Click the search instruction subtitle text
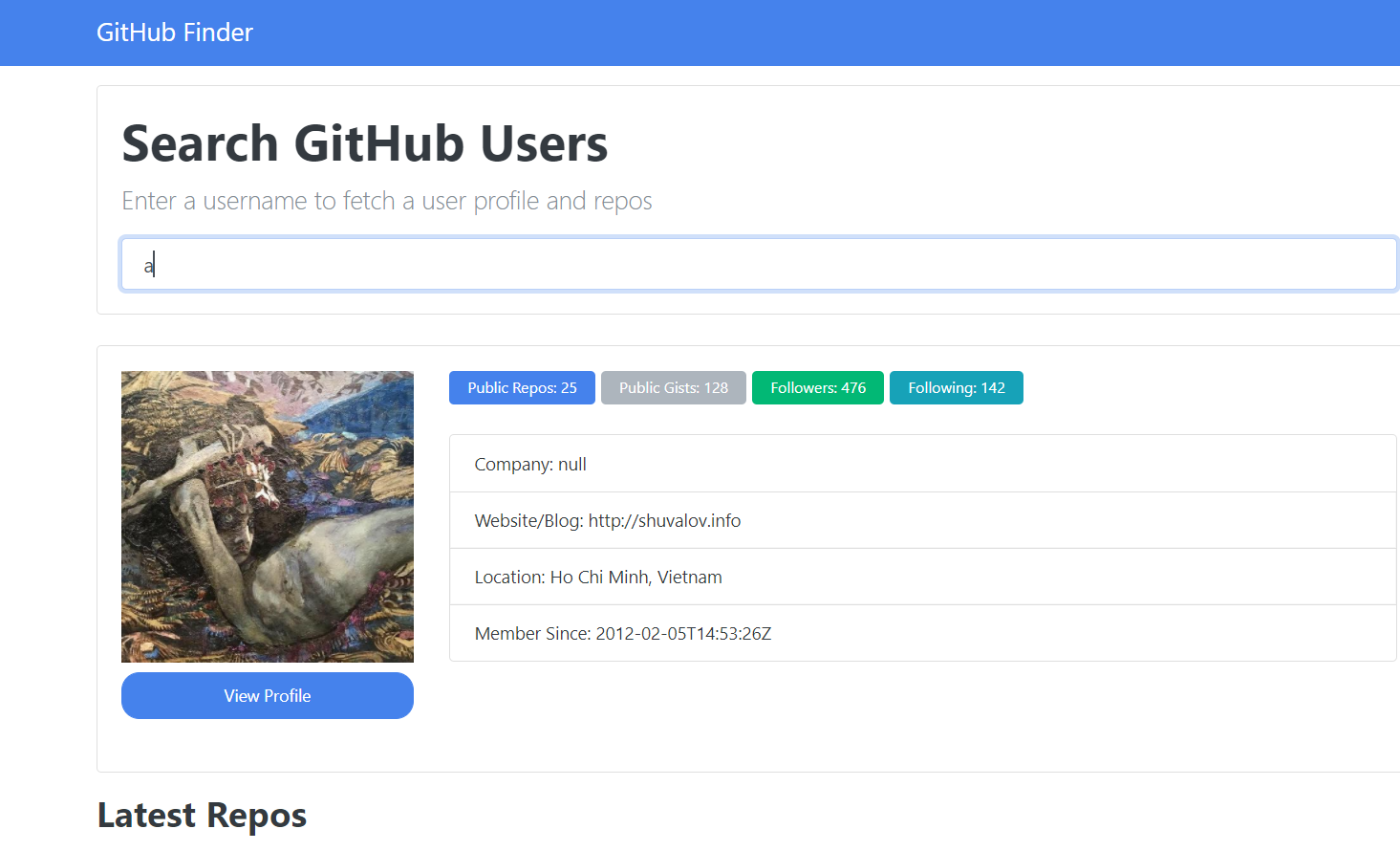 (387, 201)
